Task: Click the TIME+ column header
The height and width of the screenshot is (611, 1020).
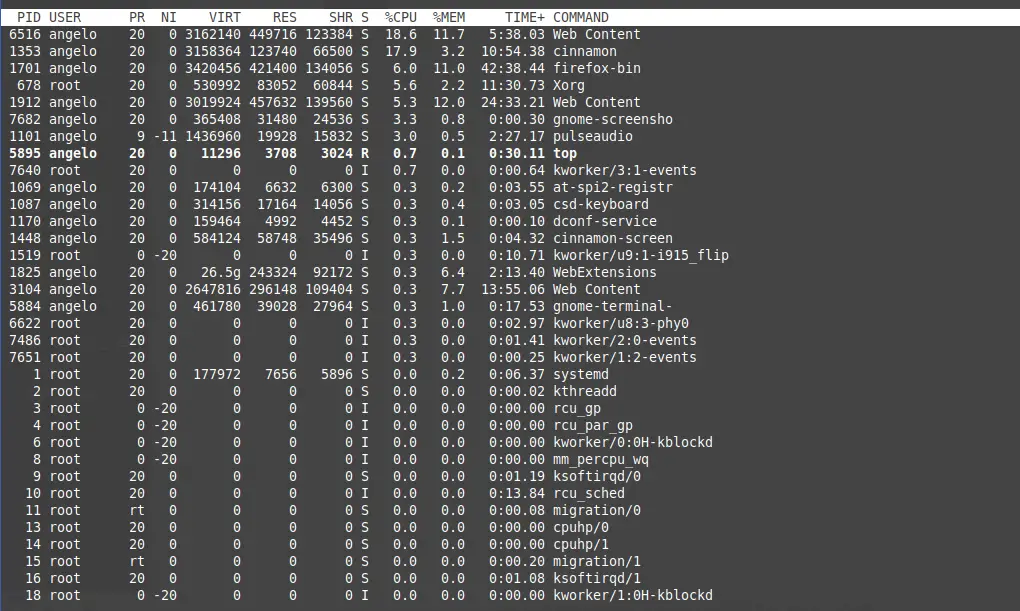Action: 525,18
